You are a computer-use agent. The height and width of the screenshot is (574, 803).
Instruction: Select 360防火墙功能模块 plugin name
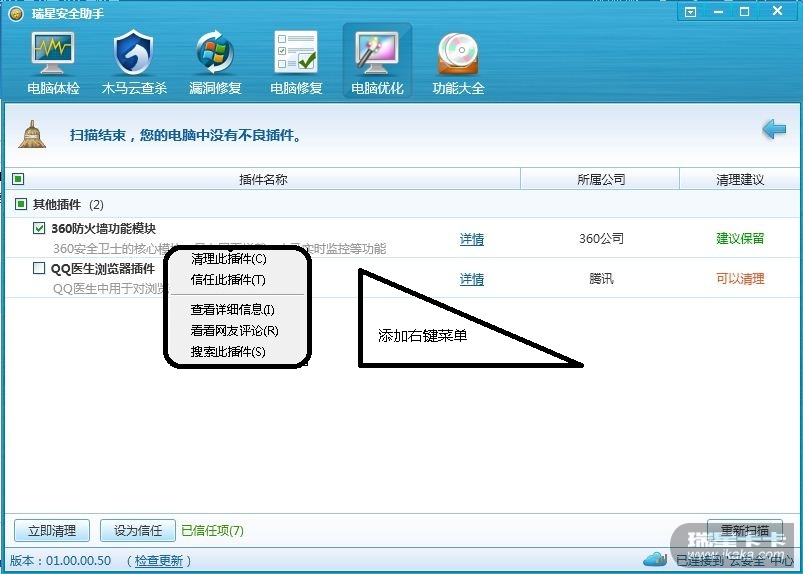click(103, 228)
